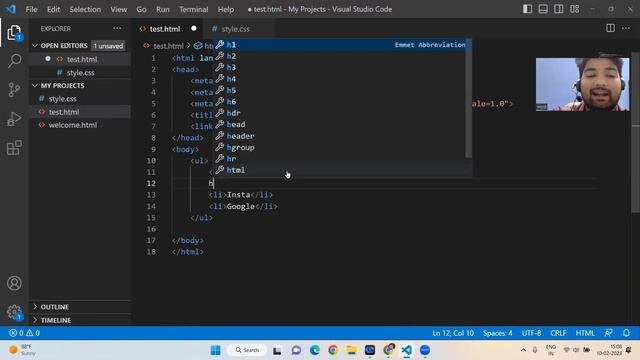Open the Accounts menu icon
The image size is (640, 360).
[14, 283]
